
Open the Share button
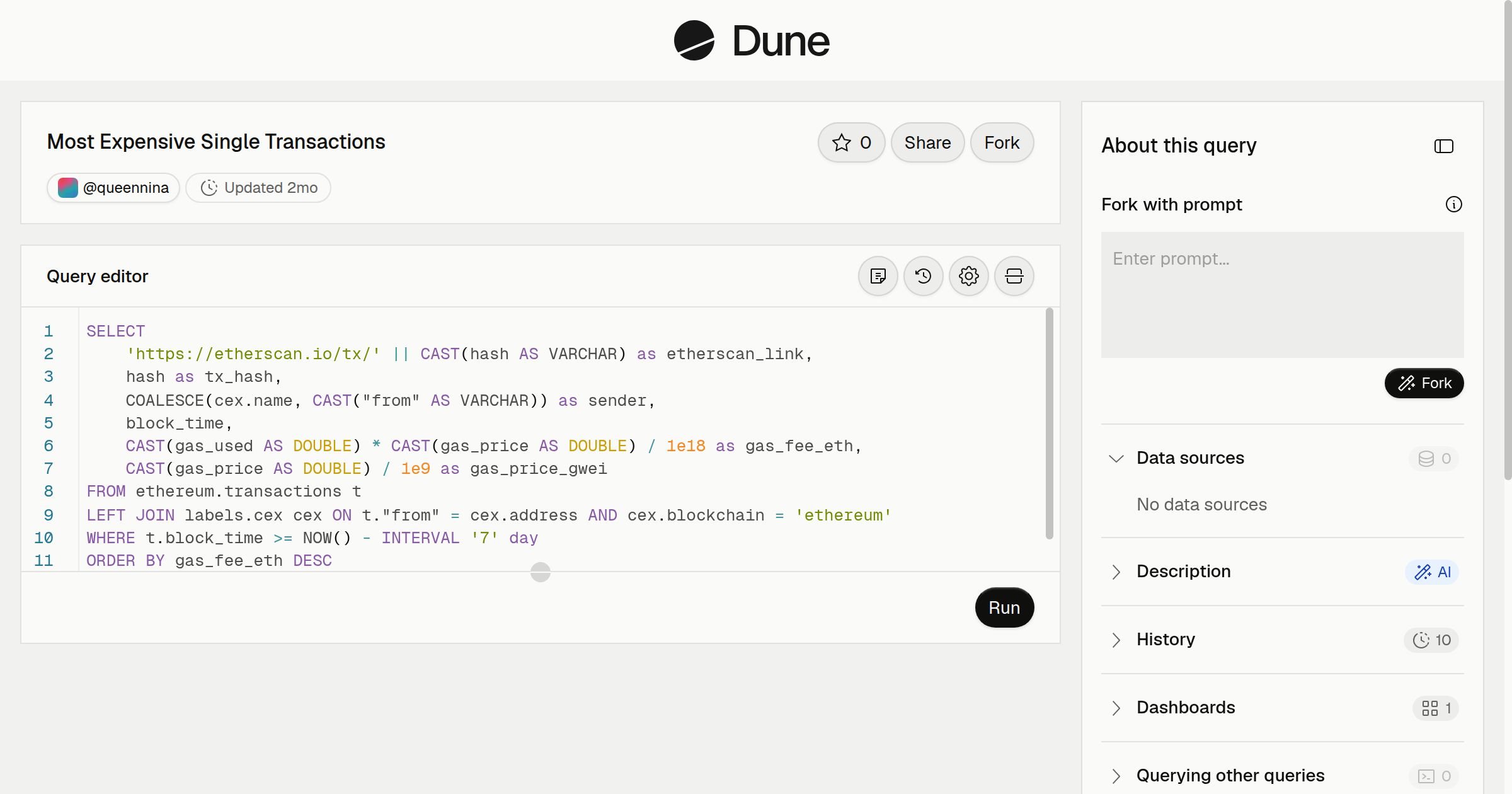coord(927,142)
